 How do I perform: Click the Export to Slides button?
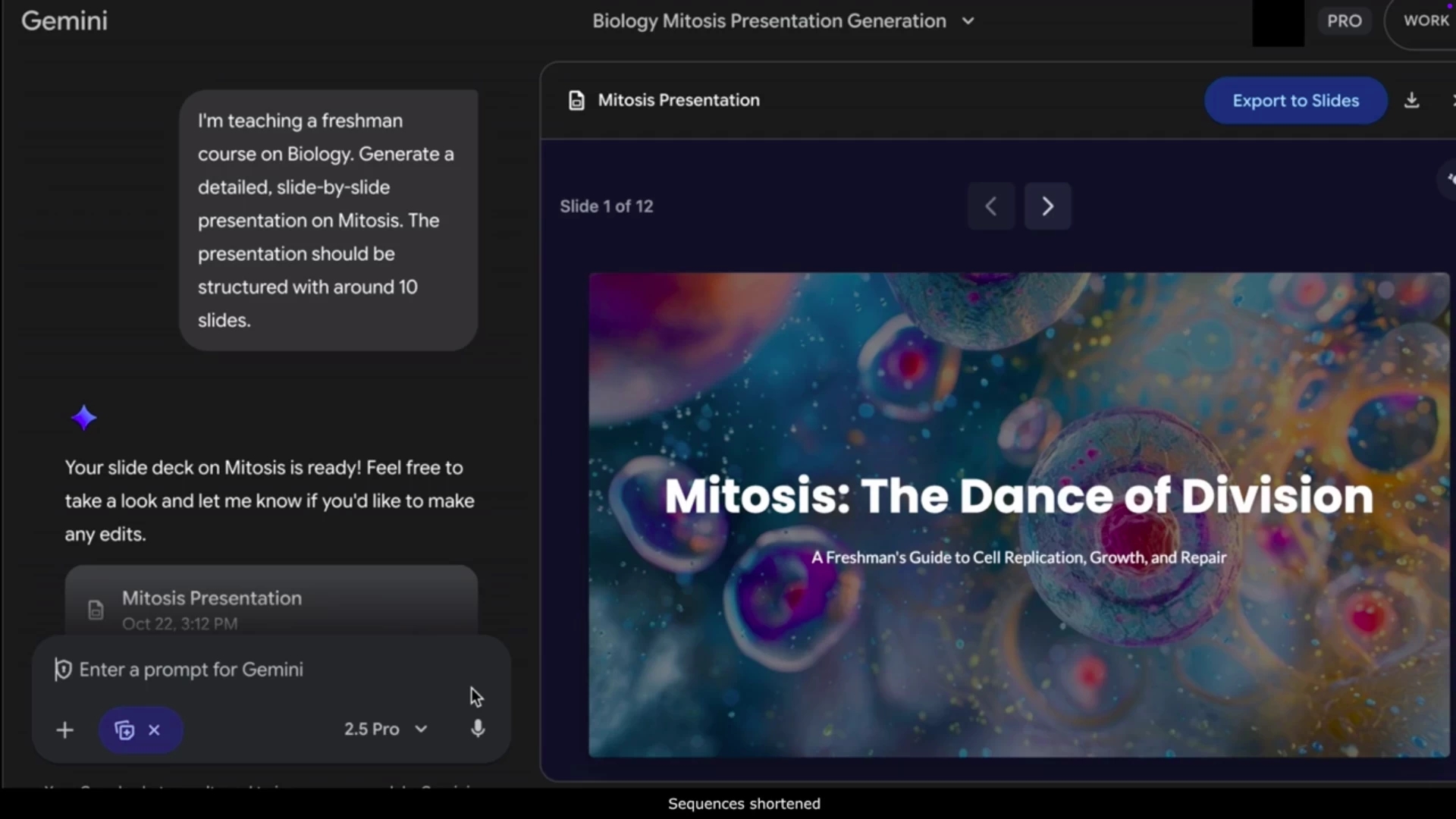(x=1294, y=100)
